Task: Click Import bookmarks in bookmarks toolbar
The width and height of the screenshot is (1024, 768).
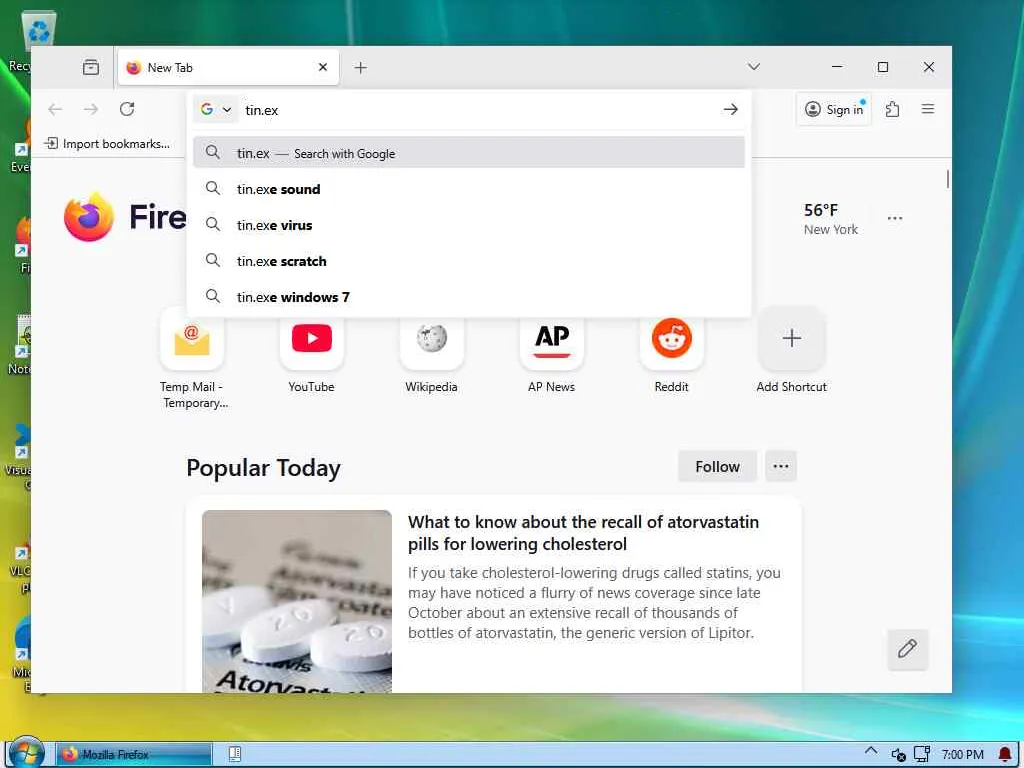Action: coord(108,144)
